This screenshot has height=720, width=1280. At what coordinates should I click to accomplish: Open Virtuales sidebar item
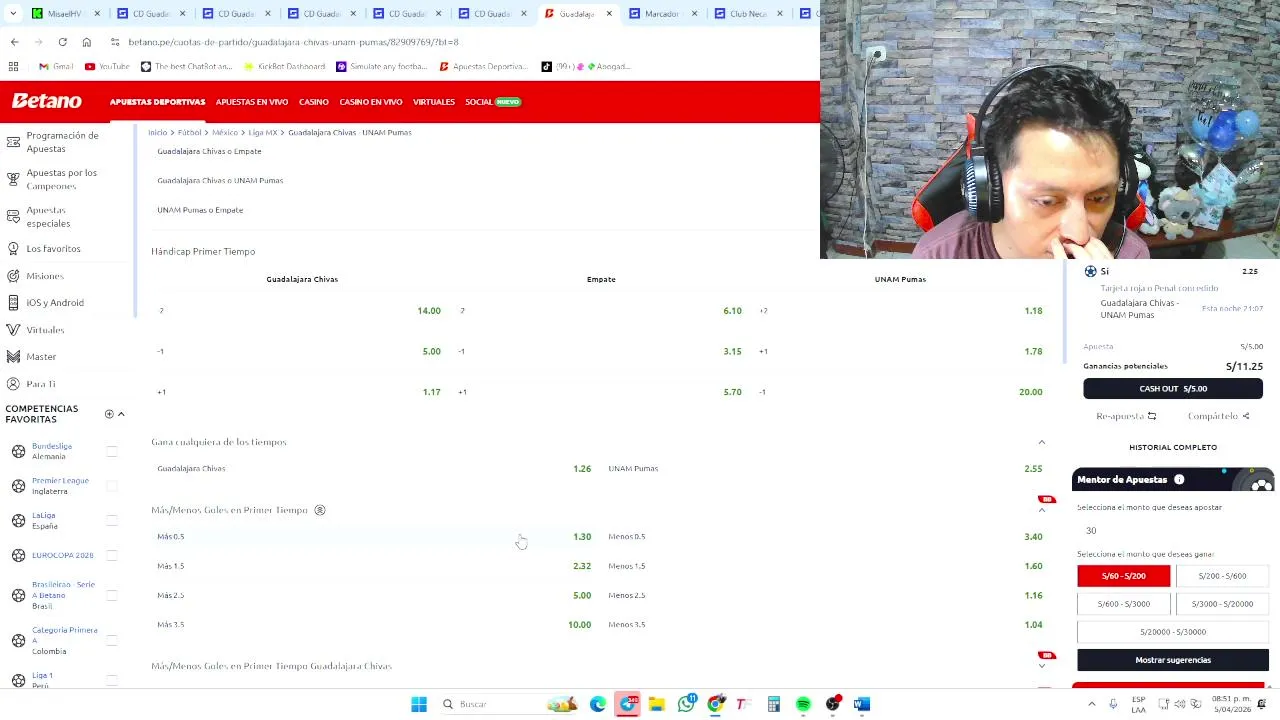[45, 330]
